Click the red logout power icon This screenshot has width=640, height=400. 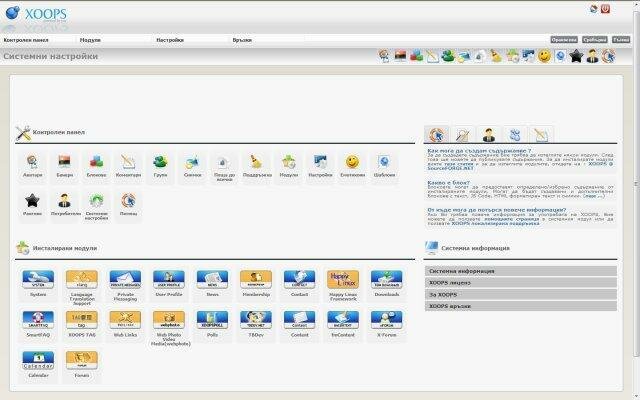tap(604, 9)
